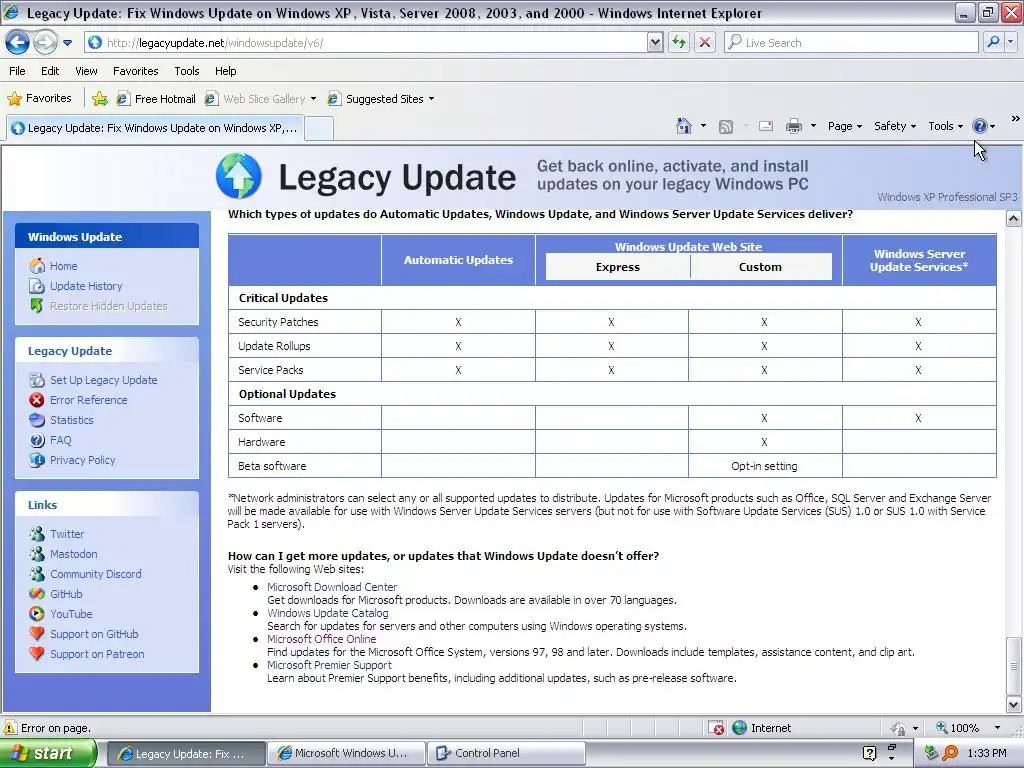
Task: Expand command bar overflow chevron
Action: 1016,119
